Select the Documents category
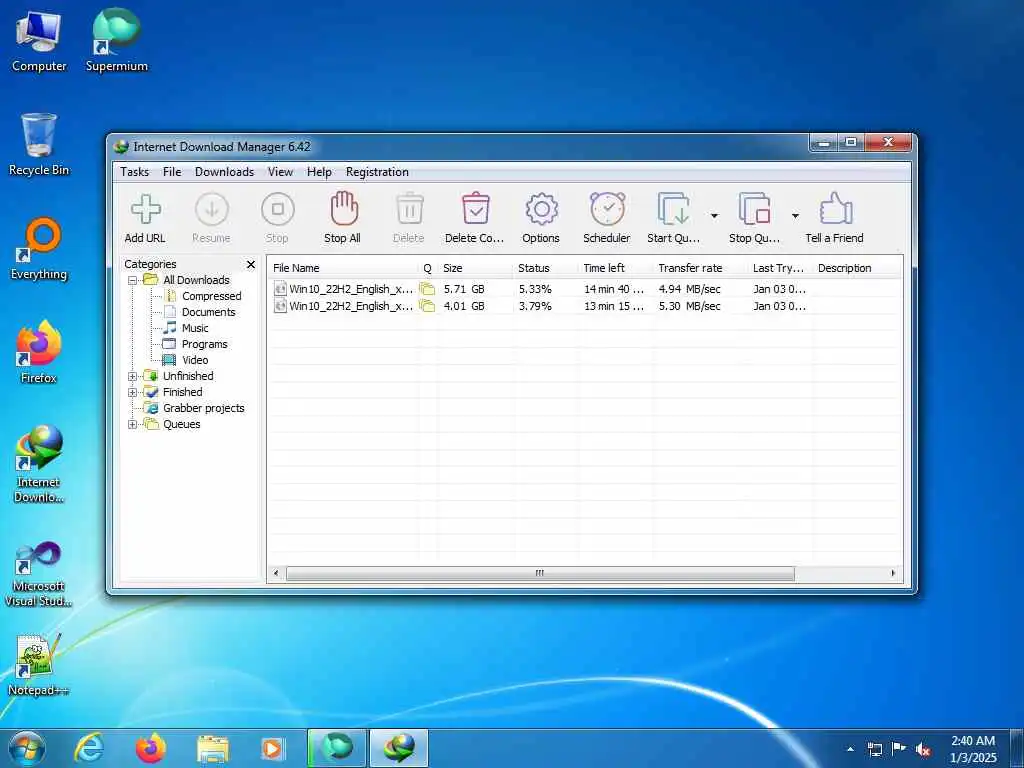The height and width of the screenshot is (768, 1024). [208, 312]
